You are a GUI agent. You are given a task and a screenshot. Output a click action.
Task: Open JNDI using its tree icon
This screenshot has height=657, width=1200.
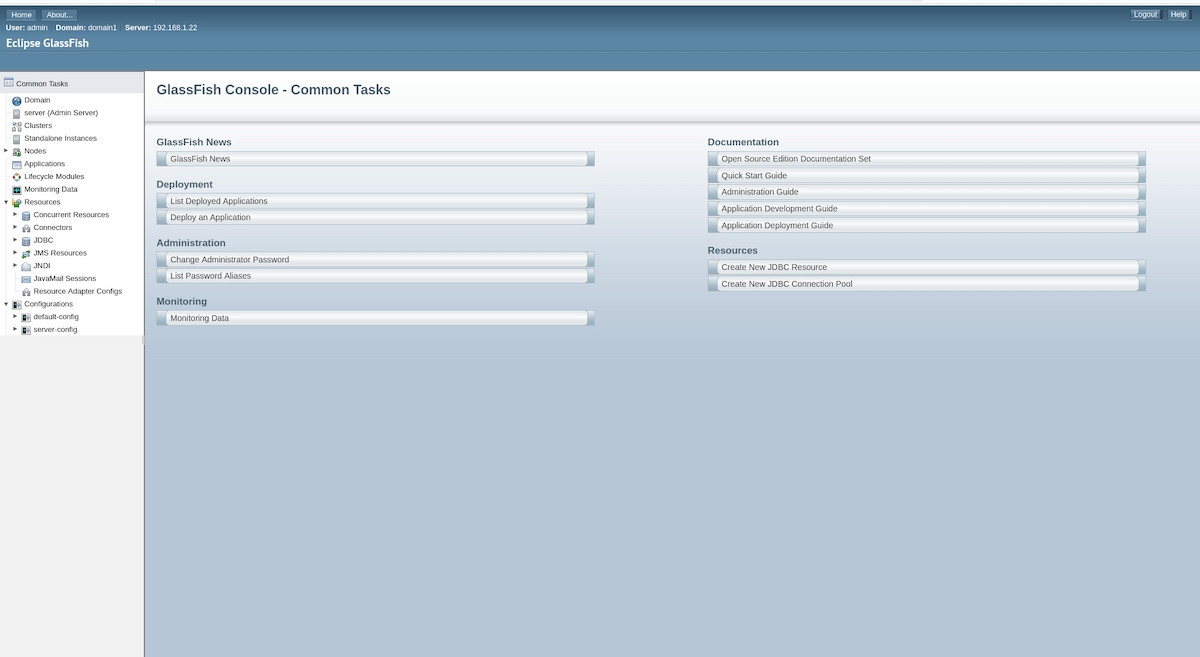(x=25, y=266)
